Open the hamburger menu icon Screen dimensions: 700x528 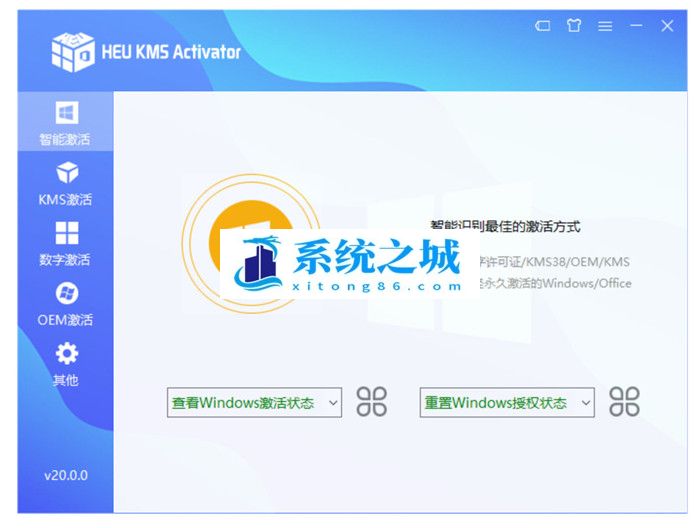pyautogui.click(x=605, y=26)
